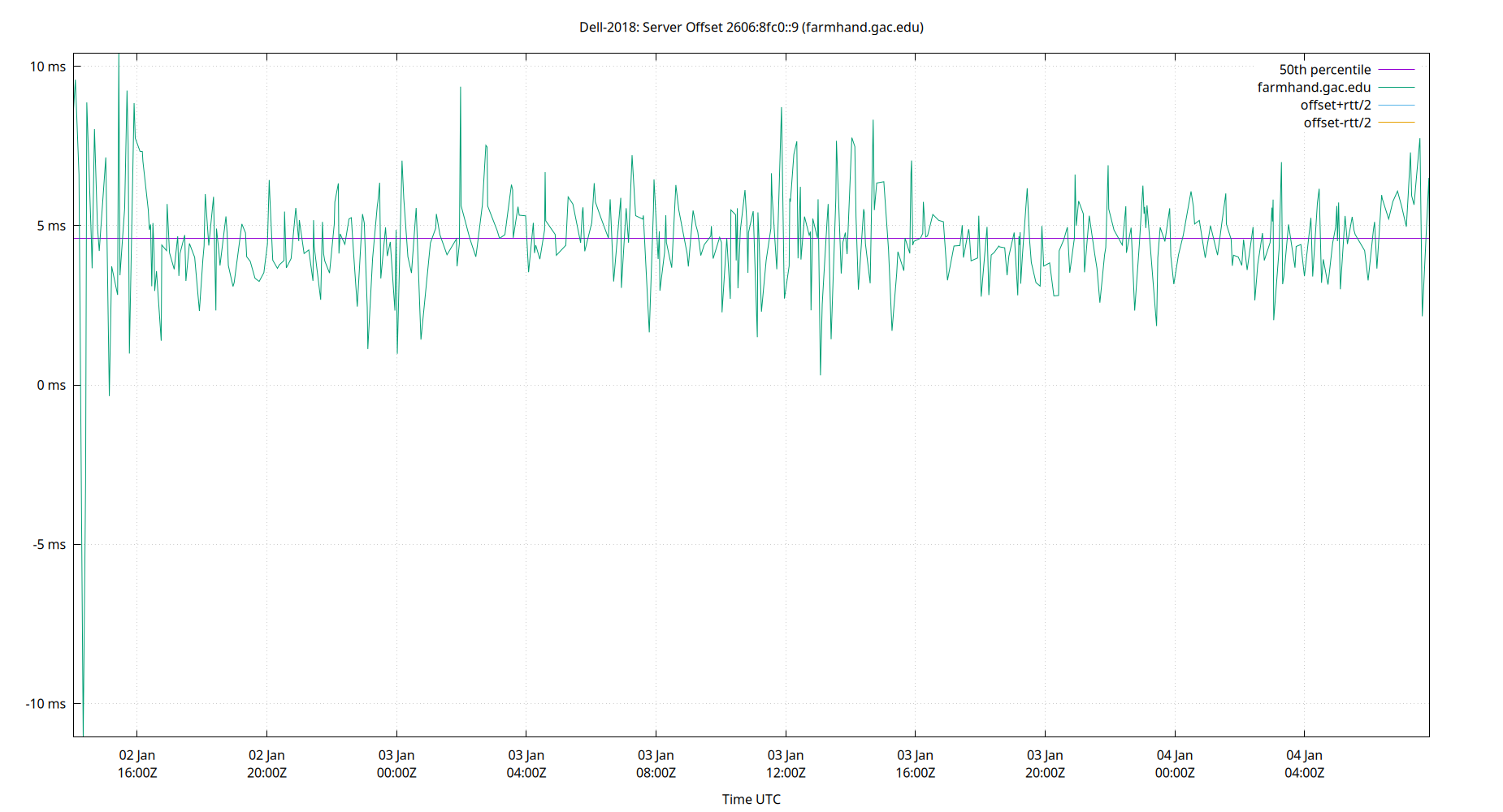
Task: Toggle the farmhand.gac.edu series visibility
Action: click(1313, 87)
